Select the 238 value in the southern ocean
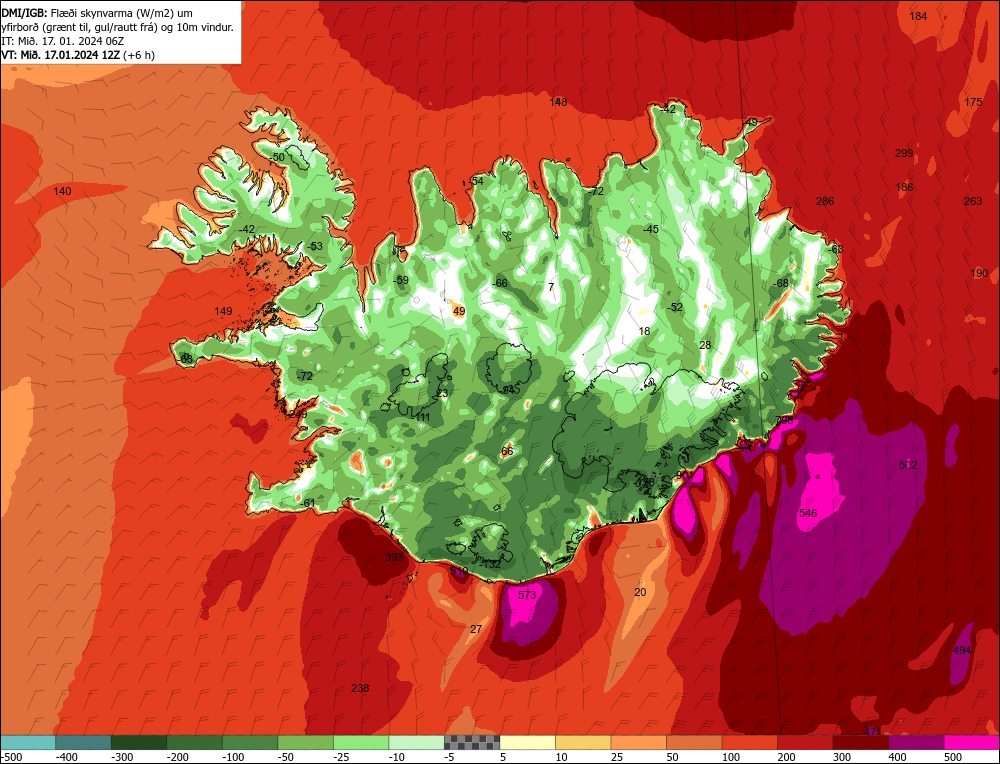 [x=360, y=688]
